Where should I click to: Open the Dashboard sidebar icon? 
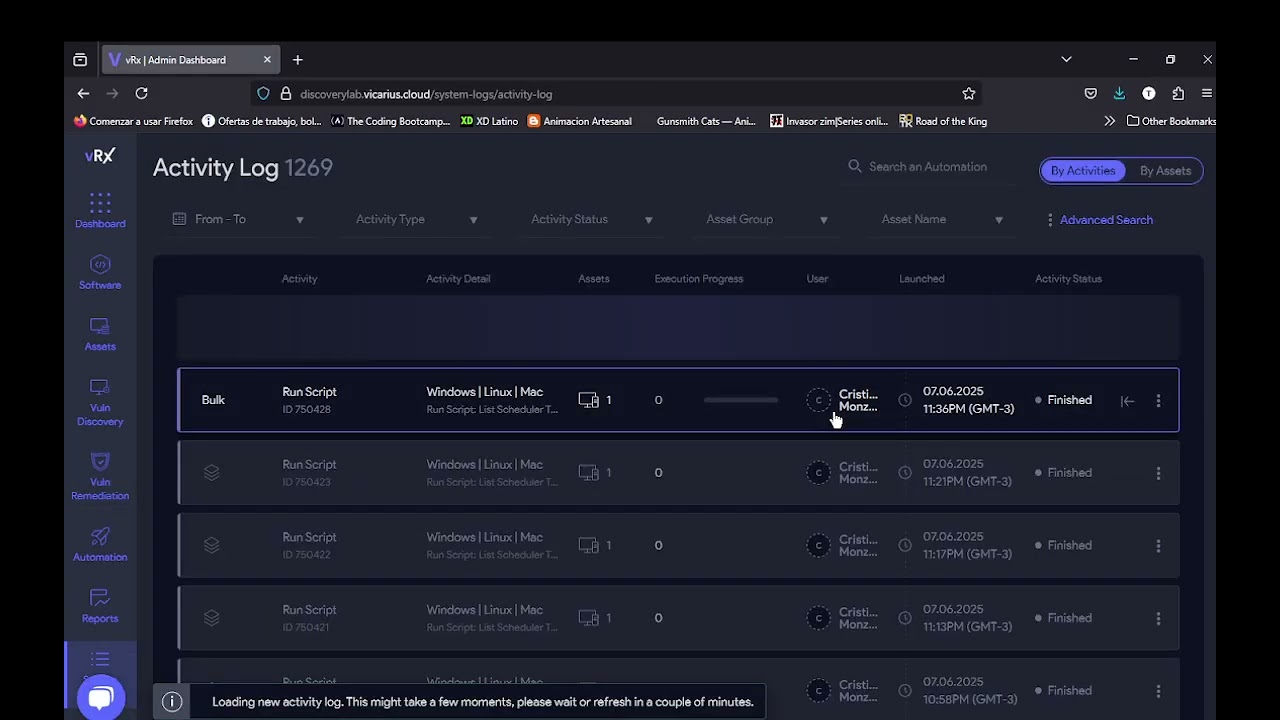pyautogui.click(x=100, y=210)
